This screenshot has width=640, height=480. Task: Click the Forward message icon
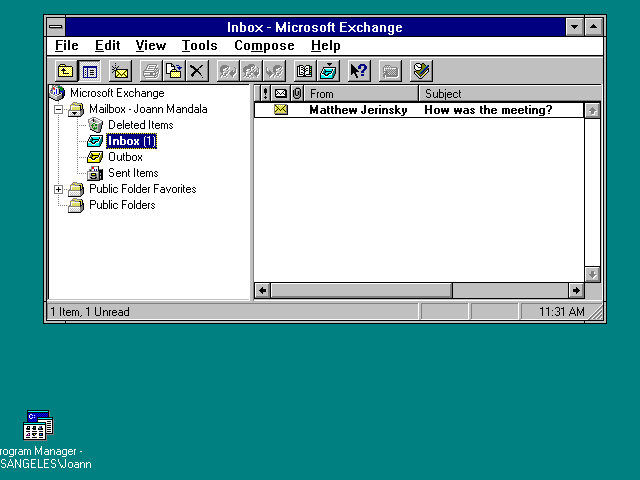(x=274, y=71)
